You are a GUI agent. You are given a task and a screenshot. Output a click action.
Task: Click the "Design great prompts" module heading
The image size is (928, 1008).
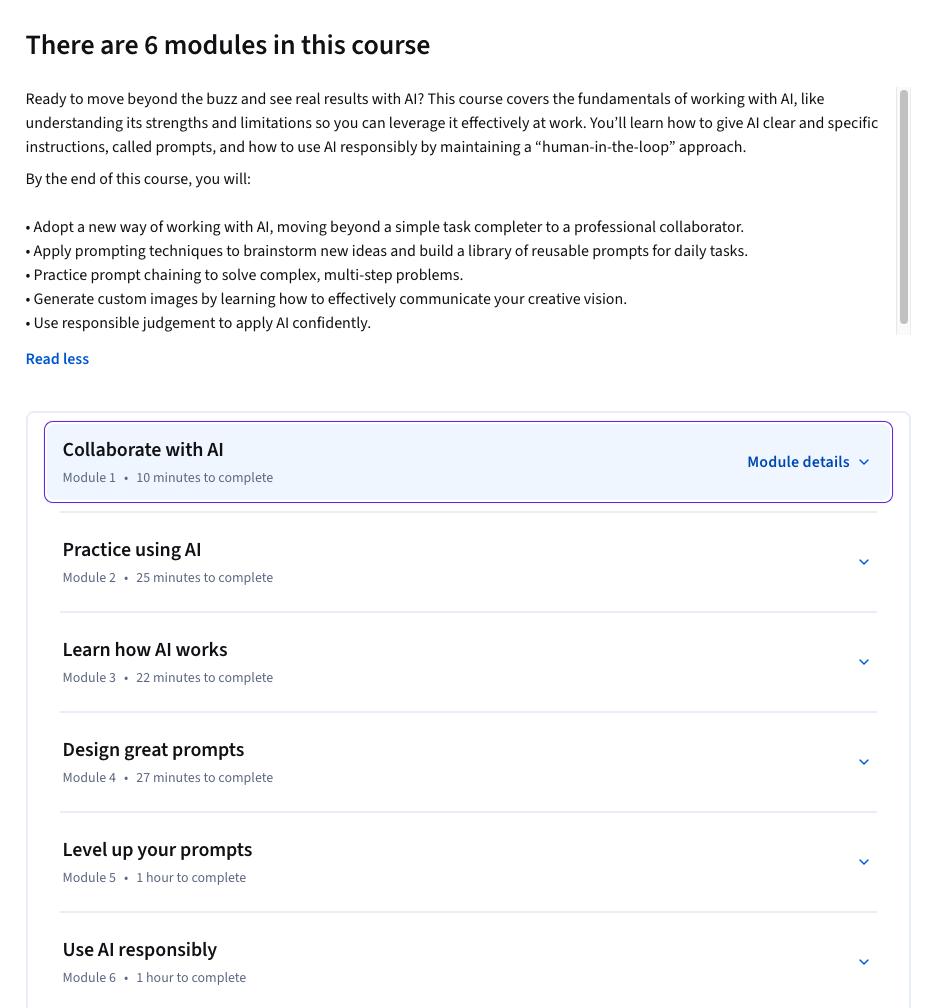(x=153, y=750)
